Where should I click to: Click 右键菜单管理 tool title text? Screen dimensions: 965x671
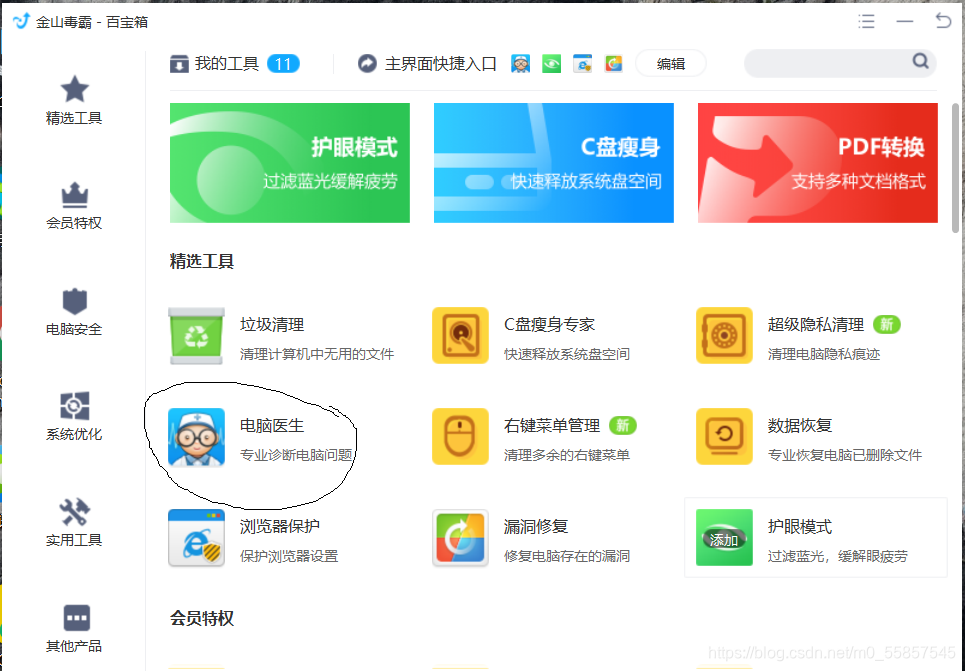(552, 425)
